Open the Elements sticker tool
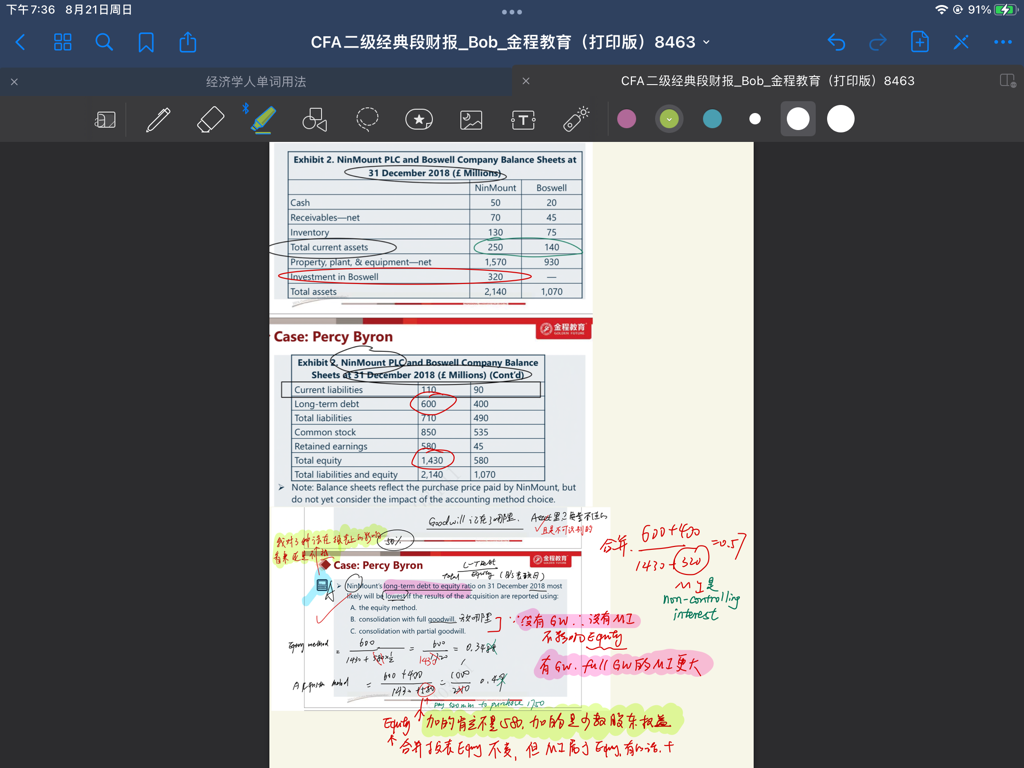 419,120
